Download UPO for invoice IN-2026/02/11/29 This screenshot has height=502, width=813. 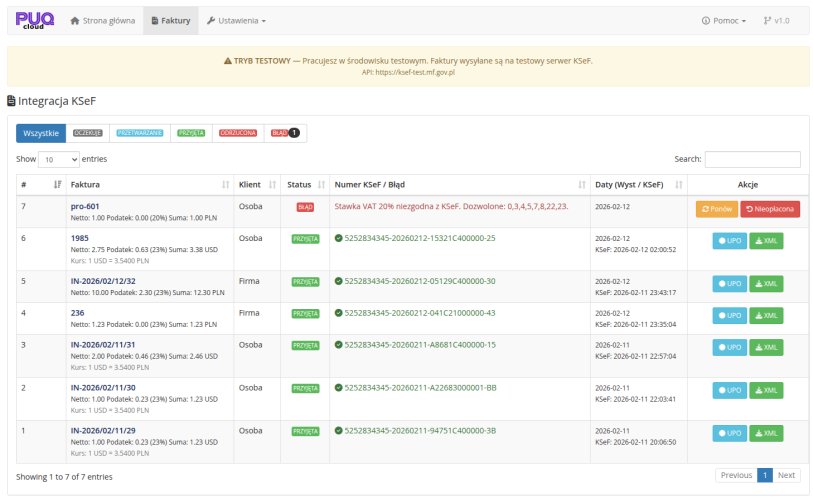click(730, 433)
